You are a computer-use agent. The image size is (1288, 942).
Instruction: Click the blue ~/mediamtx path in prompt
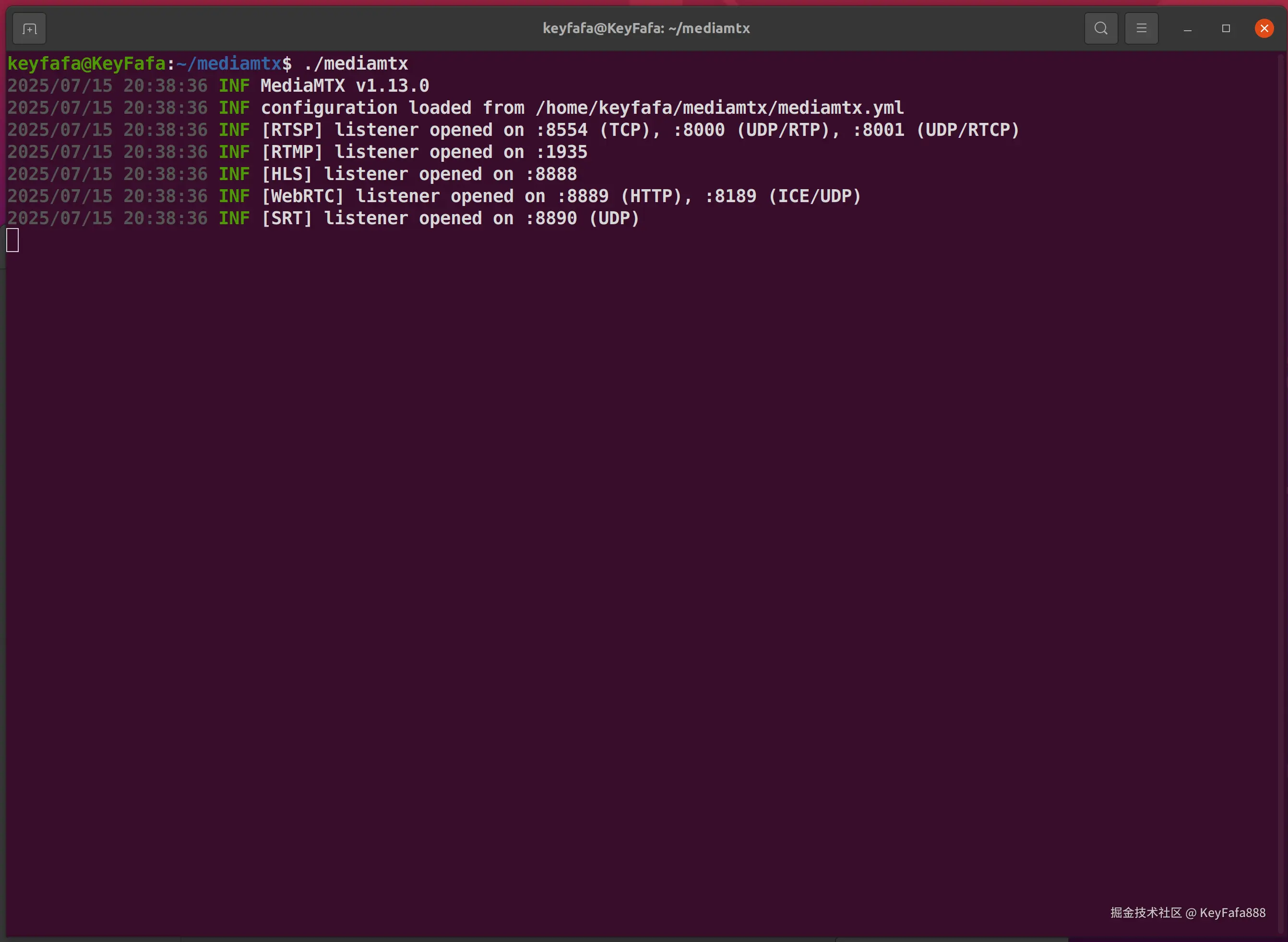pyautogui.click(x=229, y=64)
